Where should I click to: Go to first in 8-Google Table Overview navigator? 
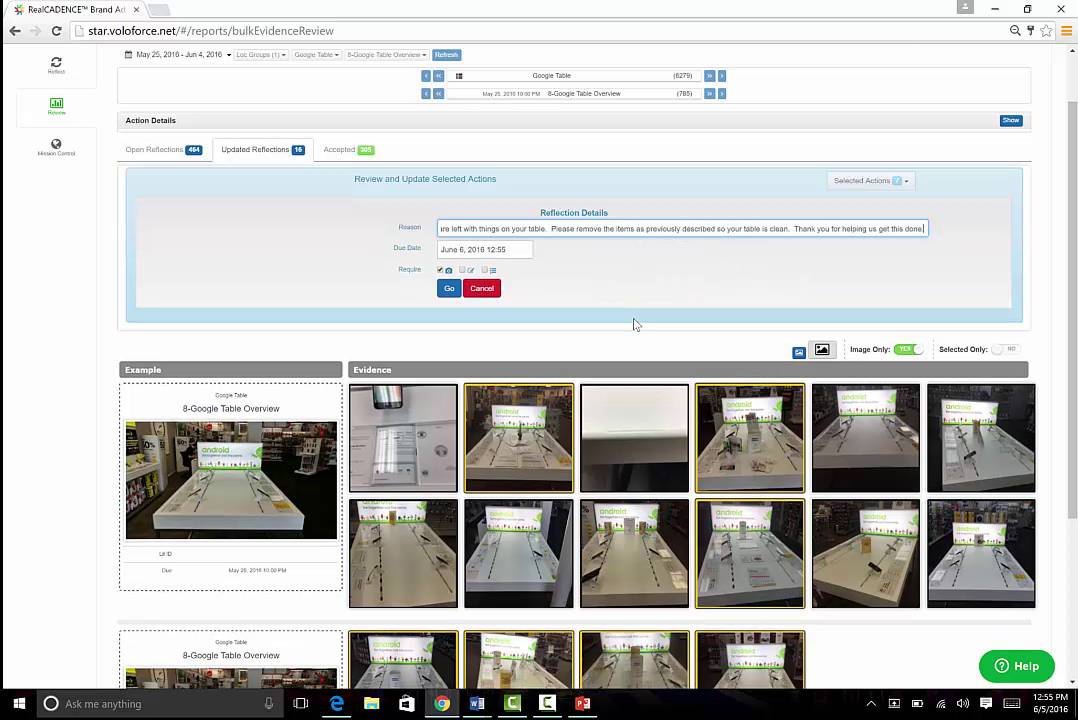tap(426, 94)
